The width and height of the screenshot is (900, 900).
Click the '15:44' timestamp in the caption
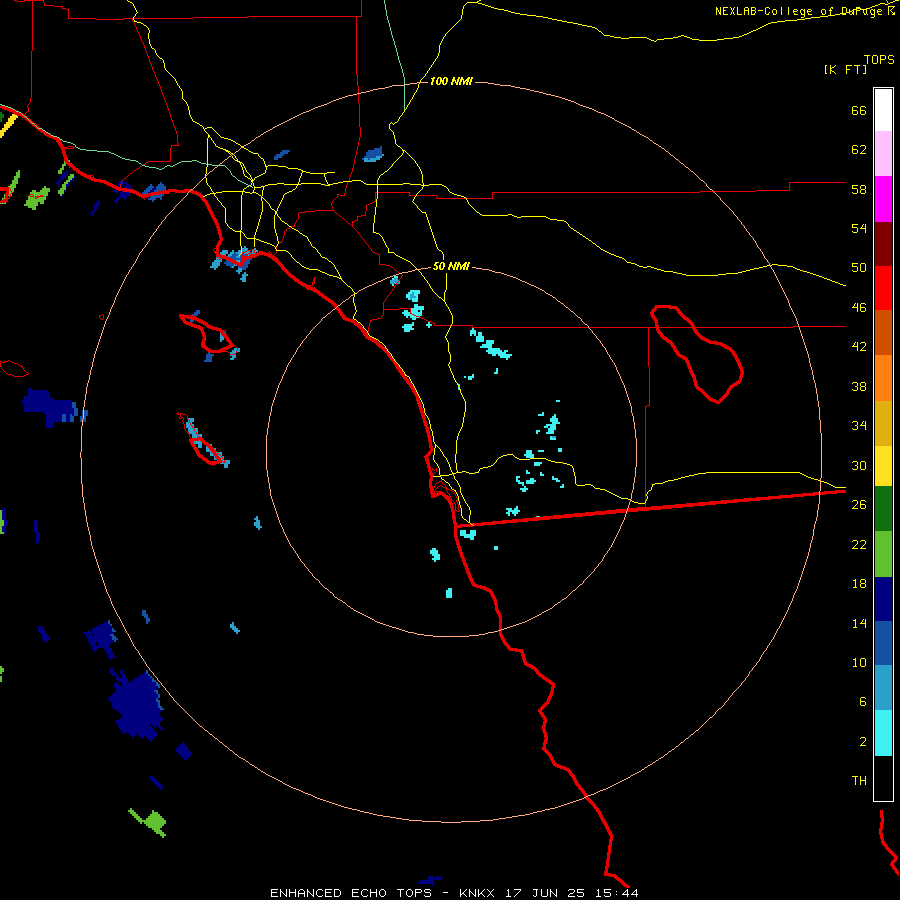coord(615,893)
